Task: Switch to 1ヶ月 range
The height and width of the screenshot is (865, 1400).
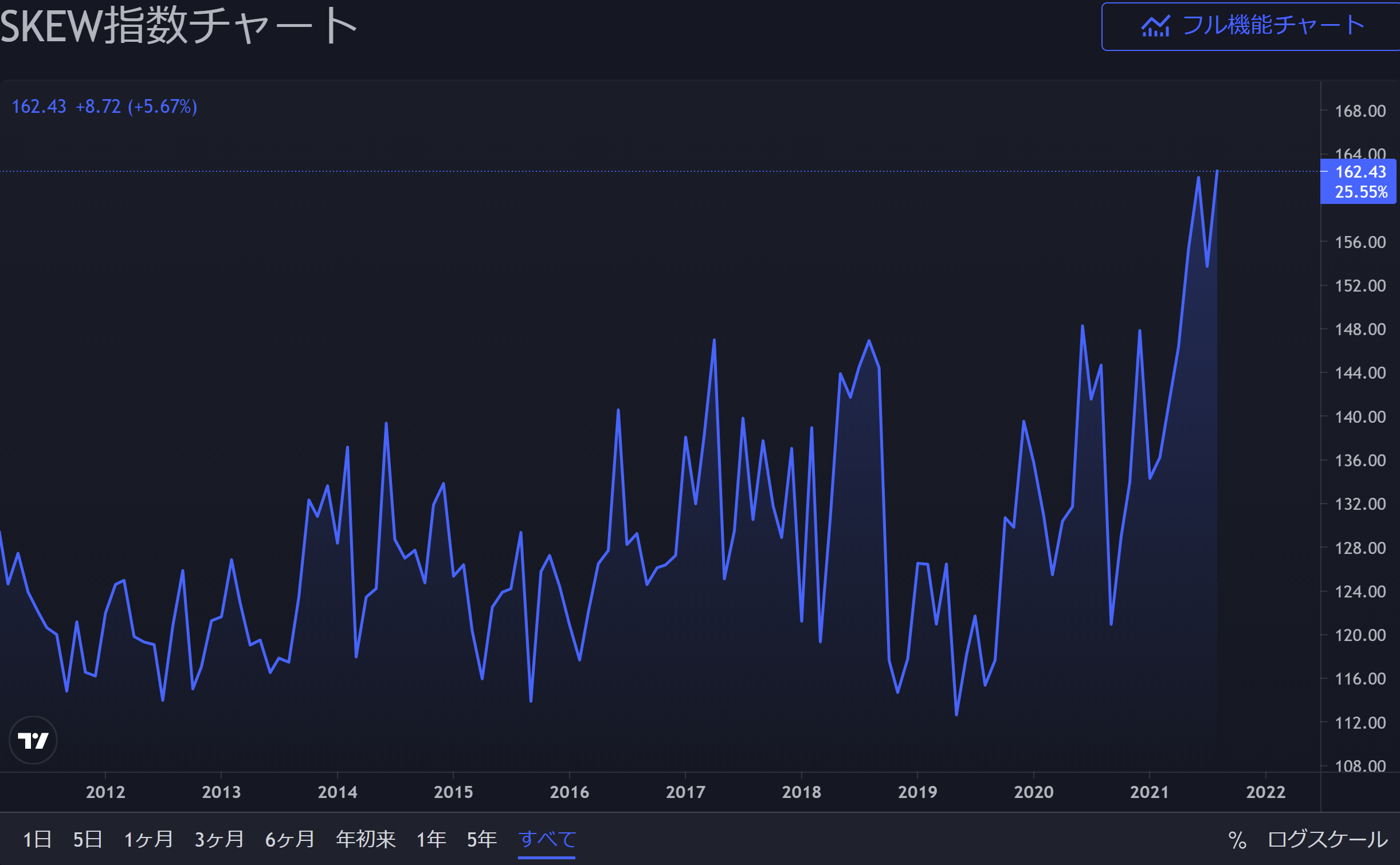Action: (x=148, y=839)
